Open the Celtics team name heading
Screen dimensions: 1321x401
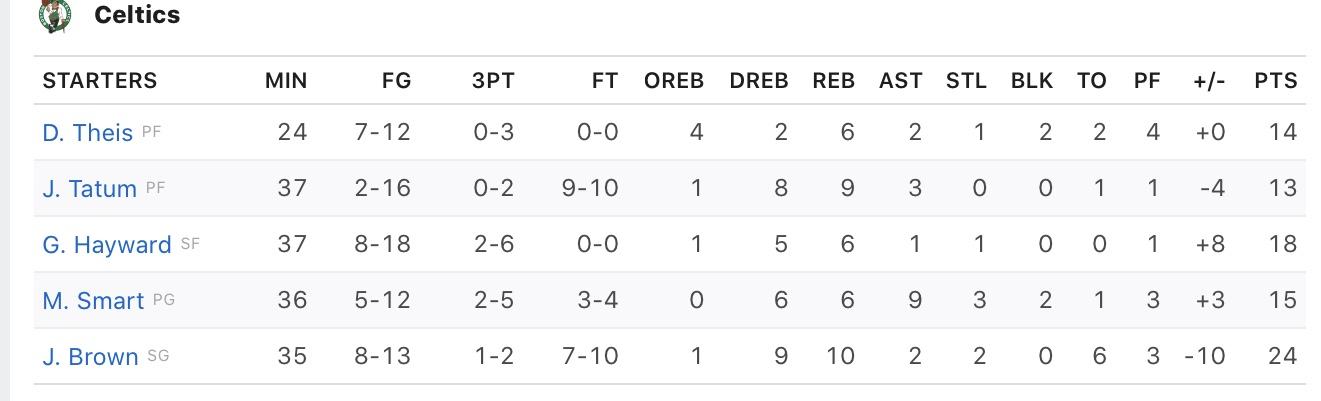[x=137, y=15]
